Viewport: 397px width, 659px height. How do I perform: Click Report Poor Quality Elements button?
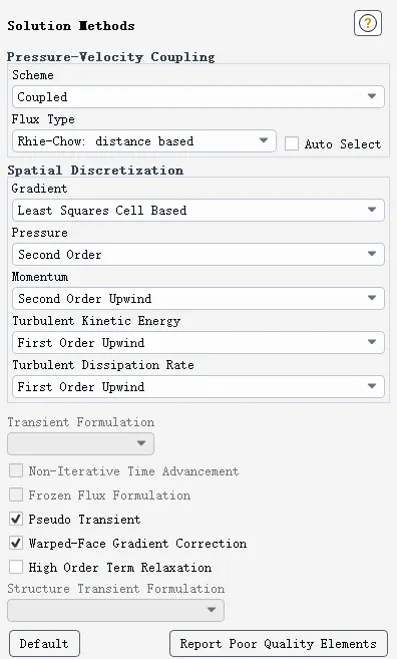coord(279,643)
